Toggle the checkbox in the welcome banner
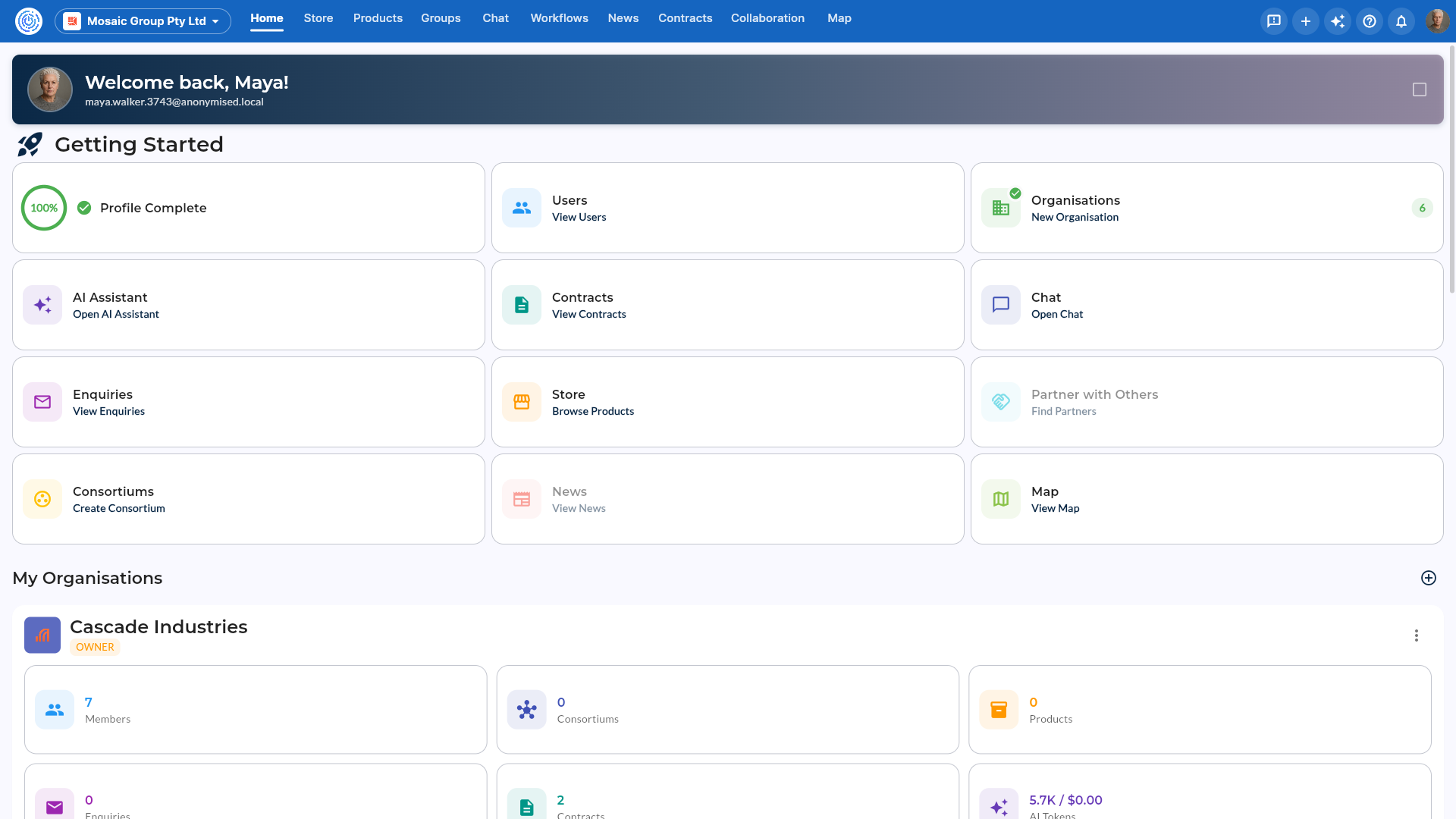Screen dimensions: 1456x819 1420,89
